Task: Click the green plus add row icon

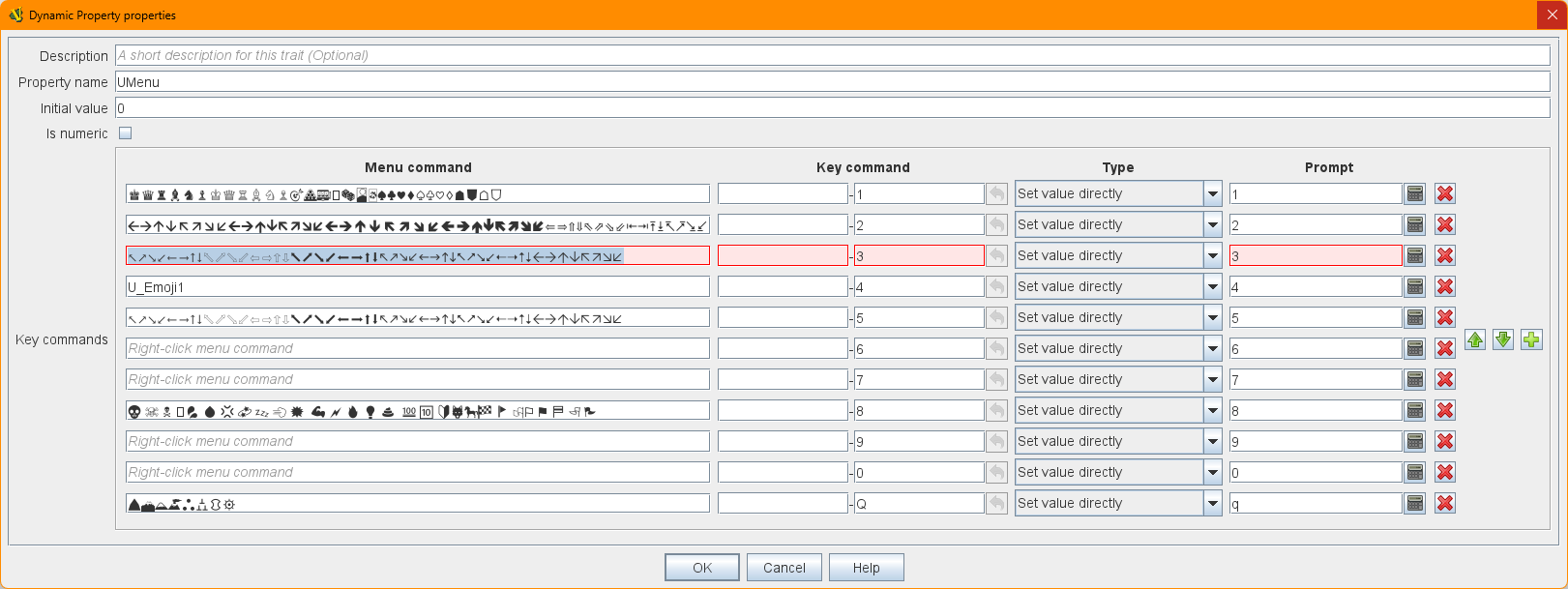Action: point(1531,339)
